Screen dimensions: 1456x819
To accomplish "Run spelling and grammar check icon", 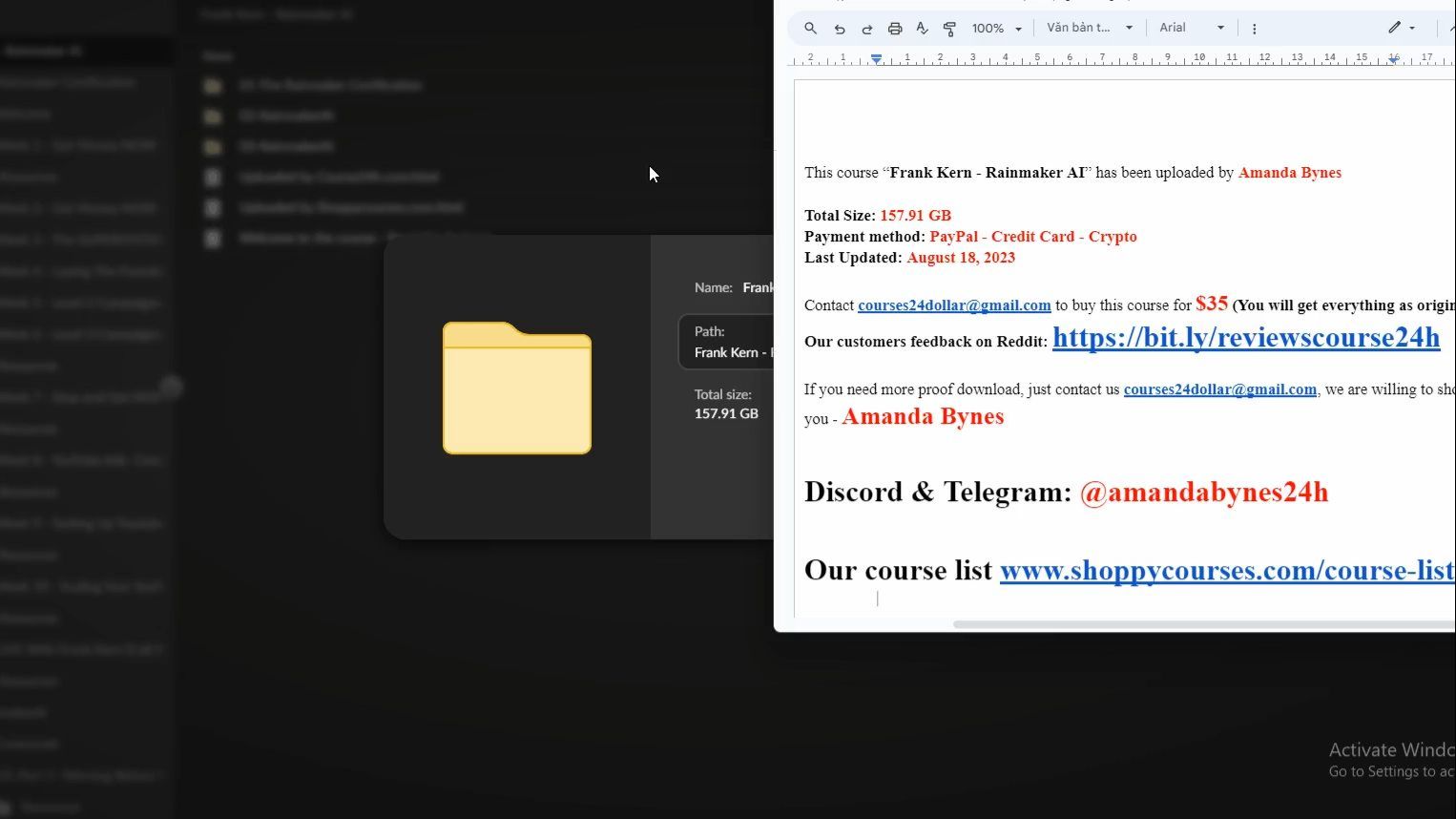I will pyautogui.click(x=922, y=29).
